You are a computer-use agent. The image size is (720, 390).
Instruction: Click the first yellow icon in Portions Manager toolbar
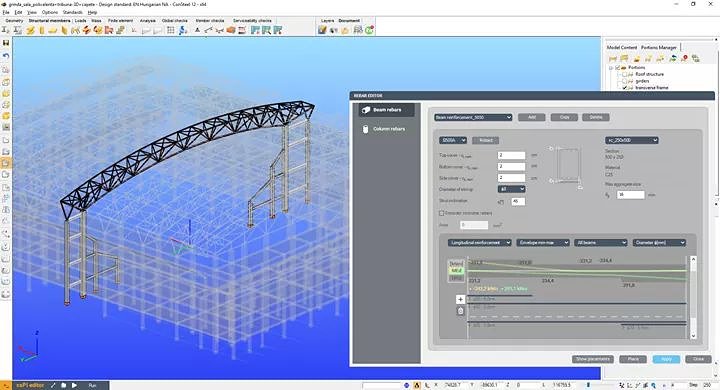point(613,58)
